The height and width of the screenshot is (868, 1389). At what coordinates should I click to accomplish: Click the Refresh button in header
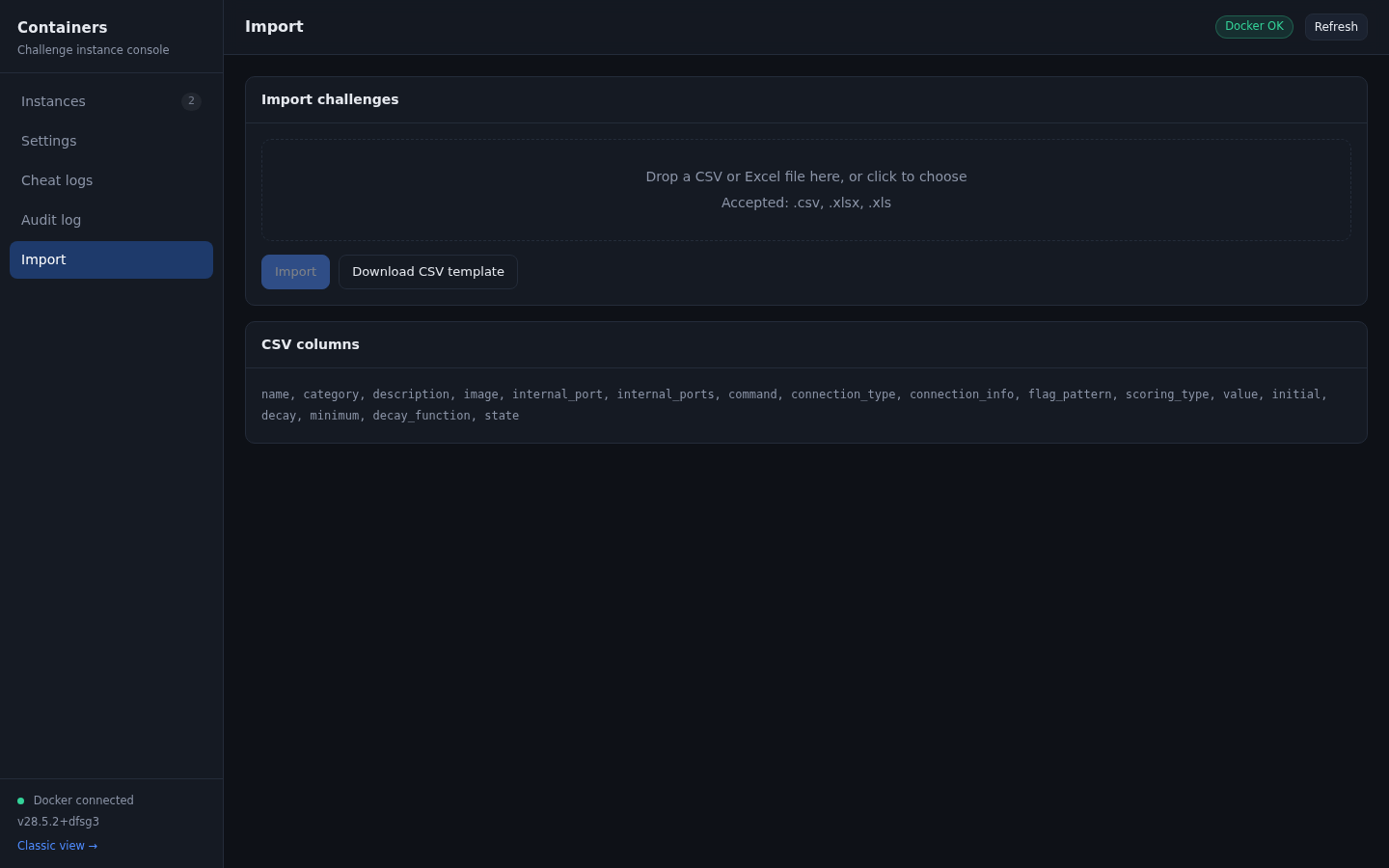pos(1336,27)
